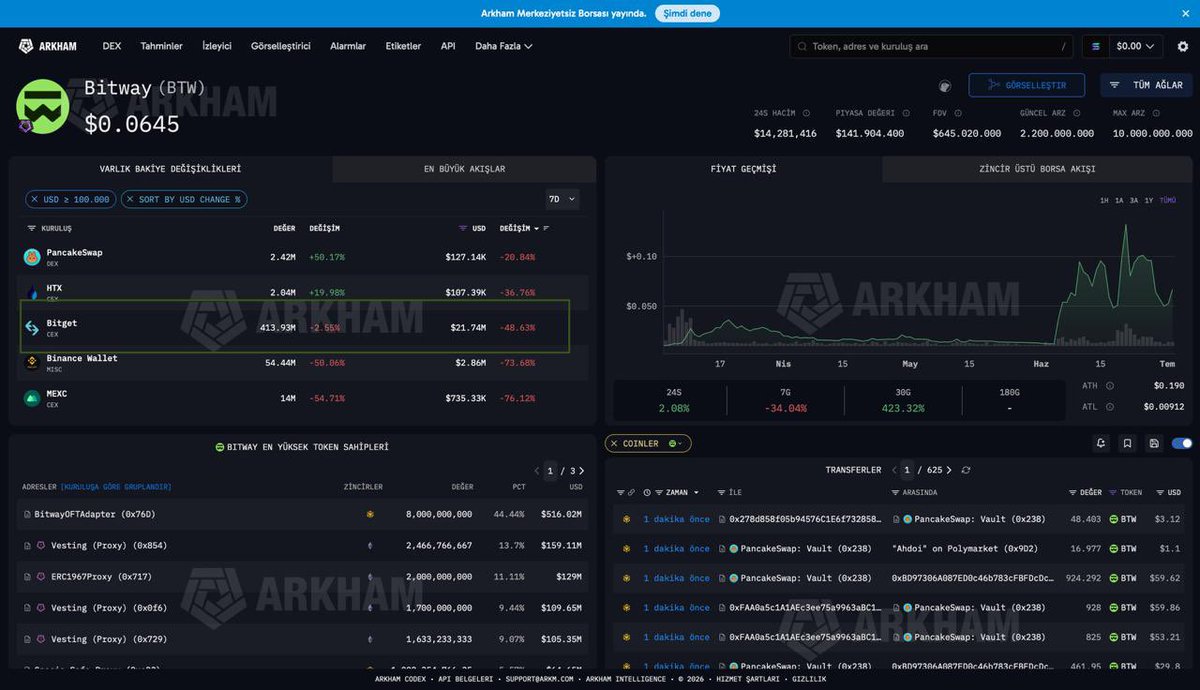Open the Daha Fazla menu
1200x690 pixels.
coord(503,46)
